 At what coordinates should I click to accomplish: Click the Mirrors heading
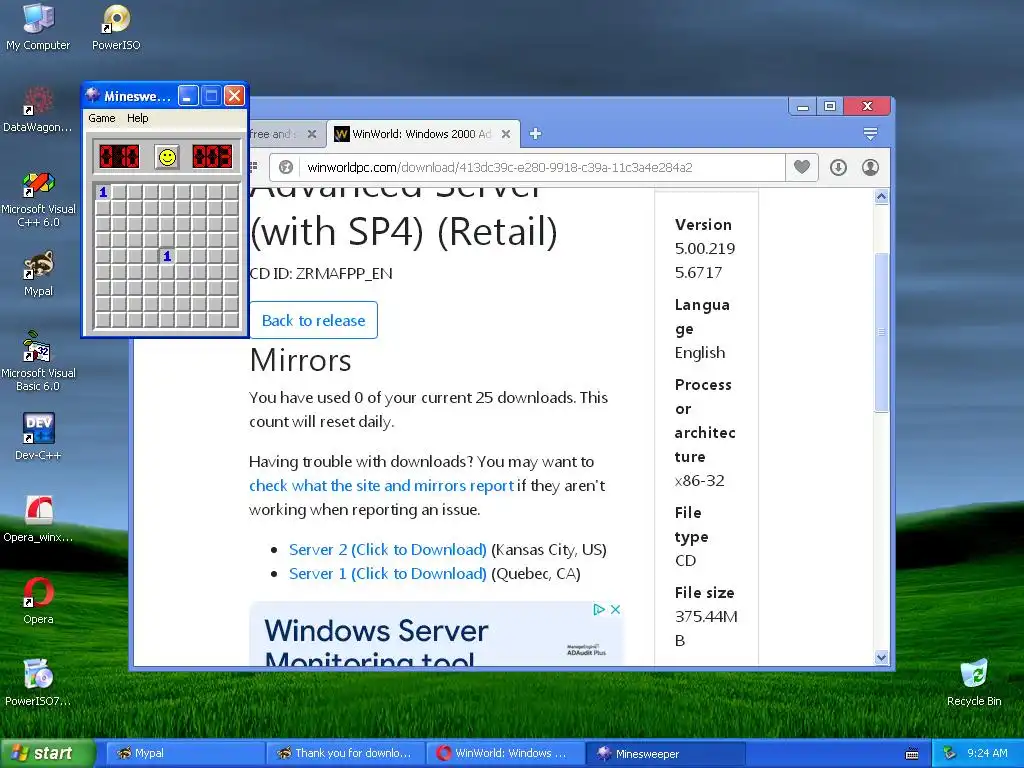(300, 360)
